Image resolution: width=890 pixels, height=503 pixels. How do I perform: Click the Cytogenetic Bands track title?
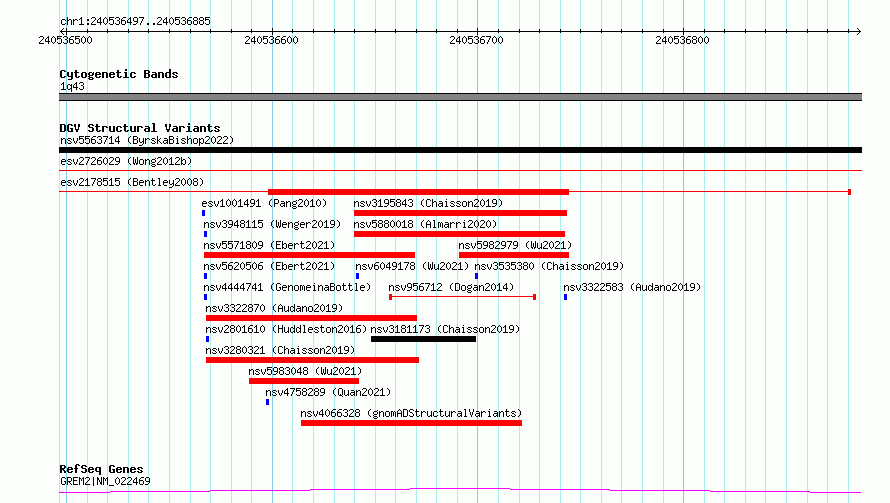click(119, 74)
